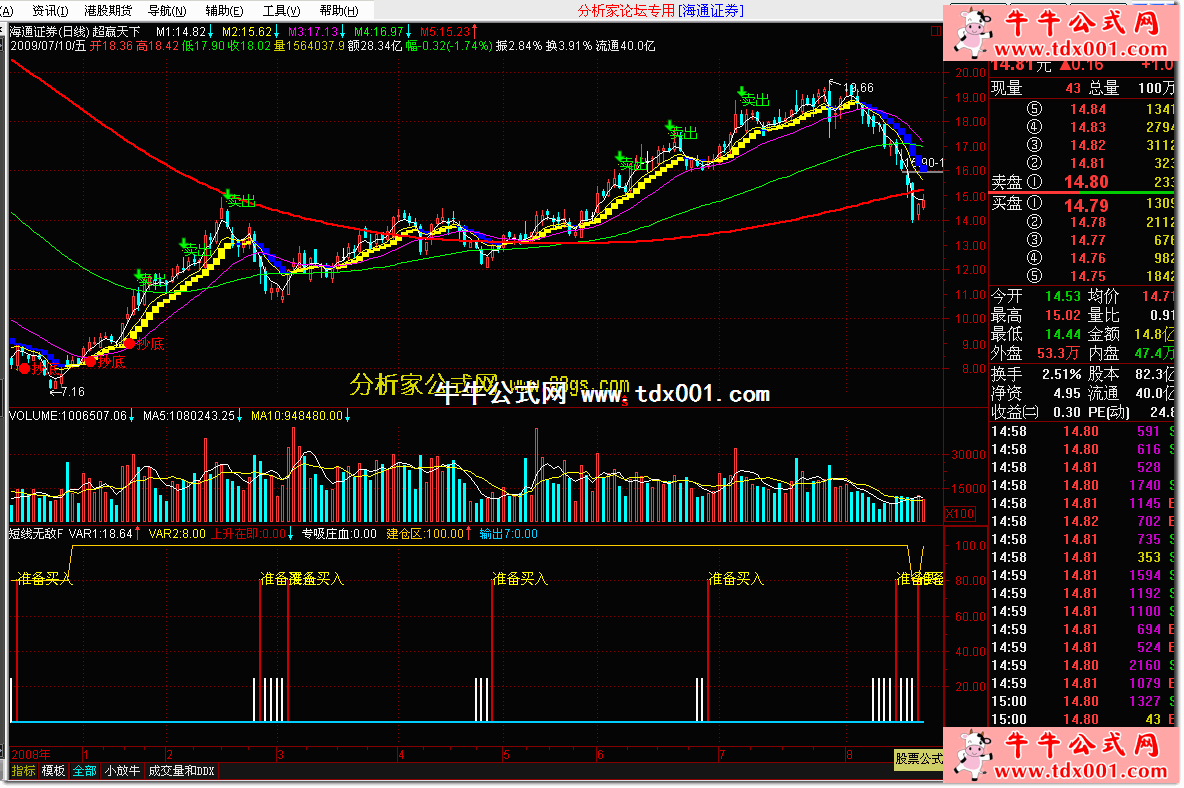Click buy level ③ circle icon at 14.77
This screenshot has width=1184, height=788.
pos(1034,240)
